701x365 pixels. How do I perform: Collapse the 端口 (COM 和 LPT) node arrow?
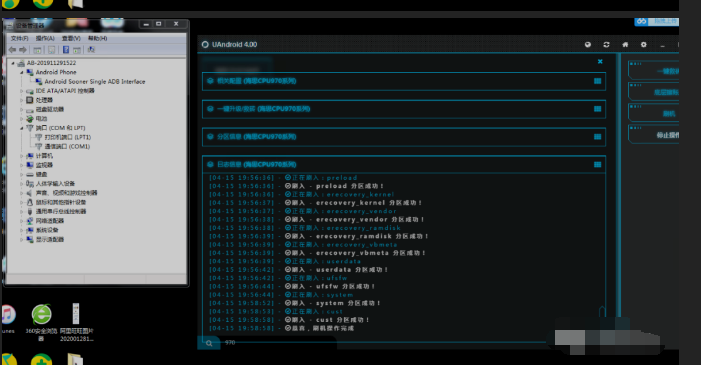coord(21,128)
